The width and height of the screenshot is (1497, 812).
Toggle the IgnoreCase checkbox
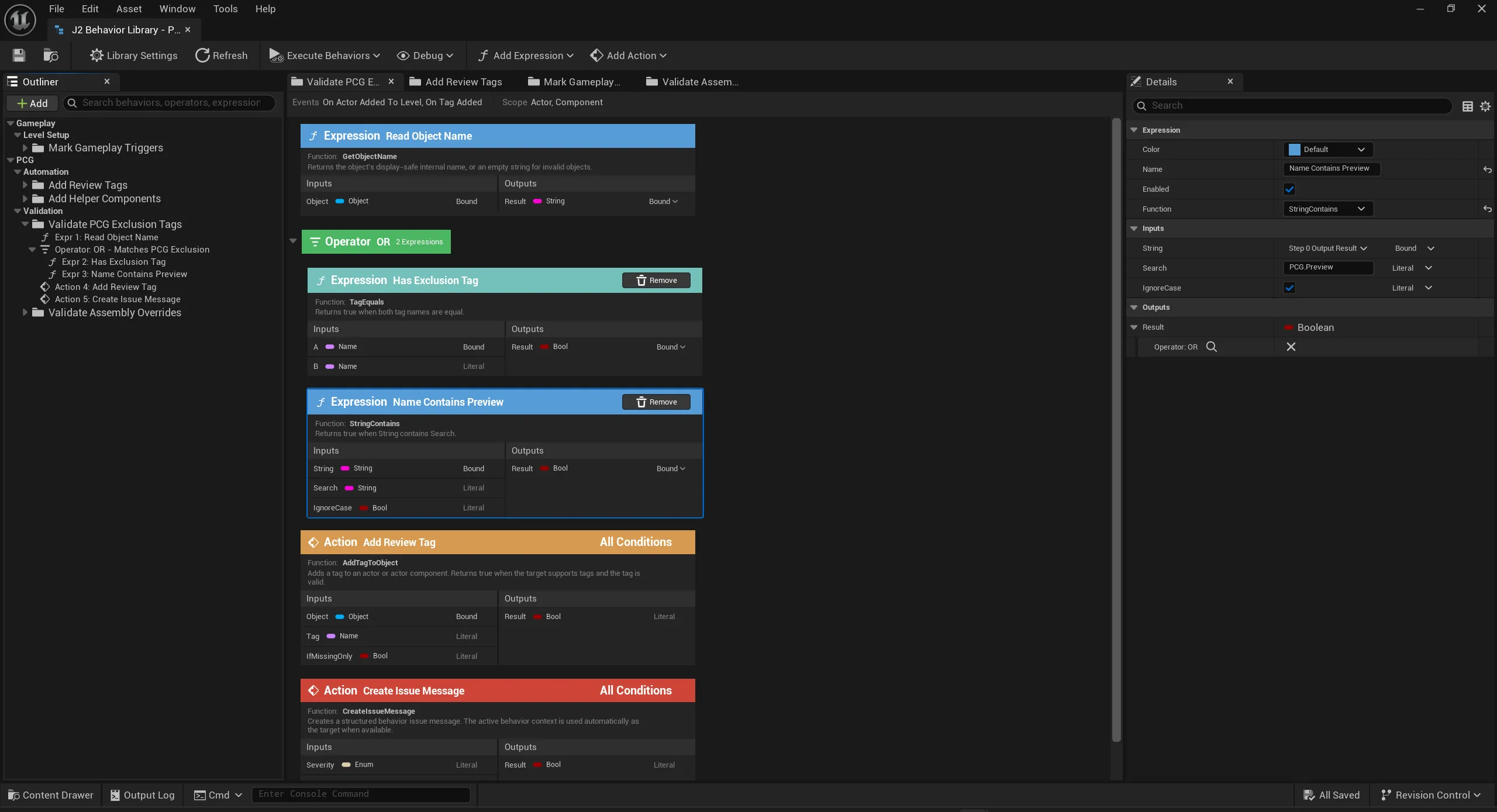pos(1289,288)
